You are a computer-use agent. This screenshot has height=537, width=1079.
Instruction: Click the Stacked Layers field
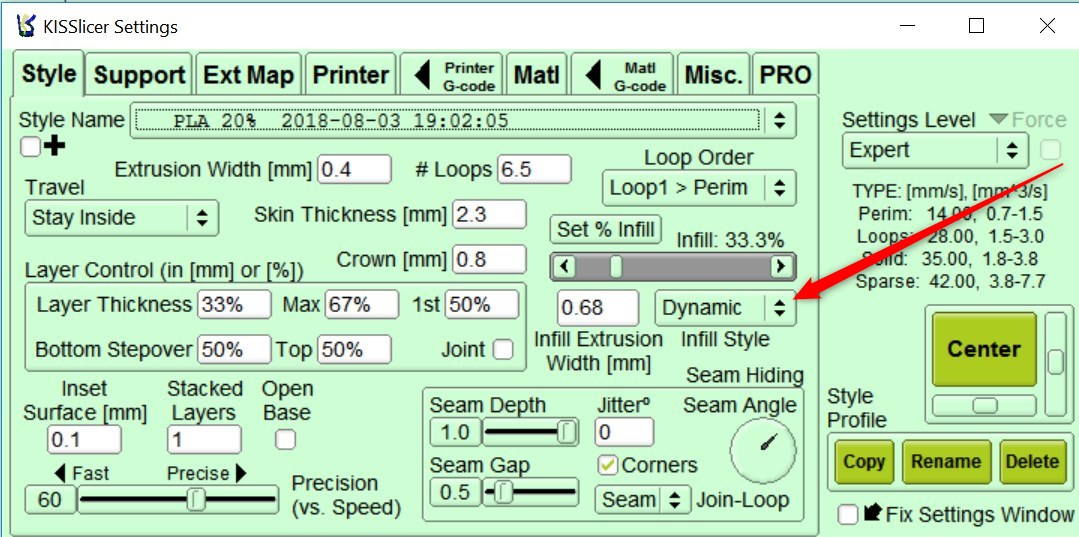[x=204, y=440]
